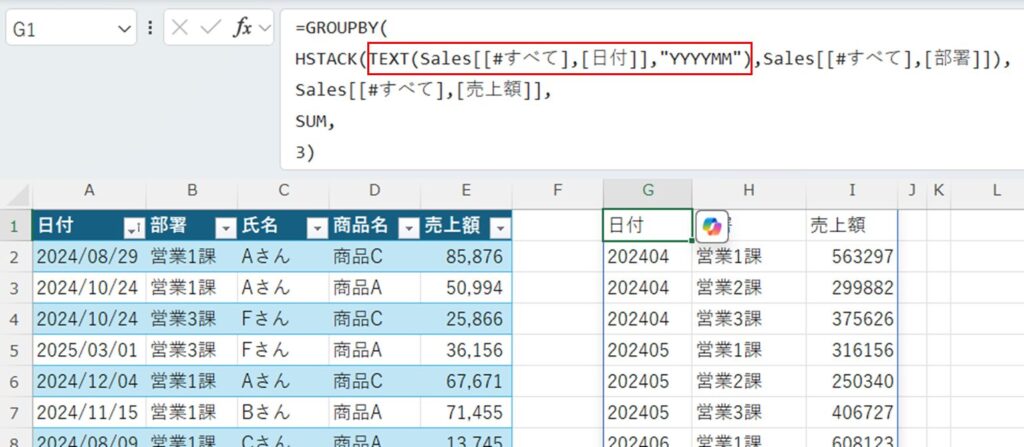Click grouped total cell 563297
1024x447 pixels.
(852, 257)
